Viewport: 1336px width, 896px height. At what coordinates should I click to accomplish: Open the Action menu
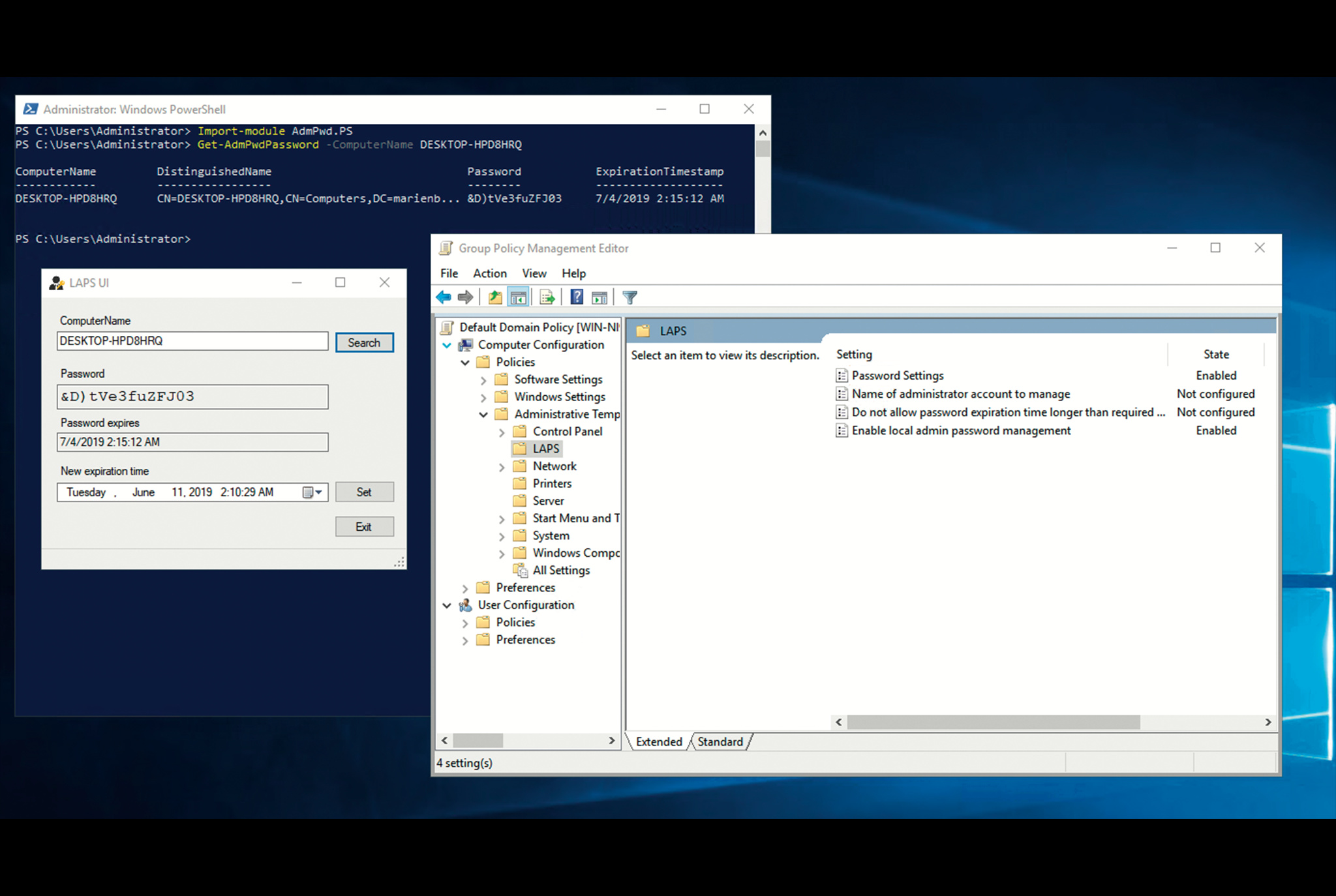tap(489, 273)
